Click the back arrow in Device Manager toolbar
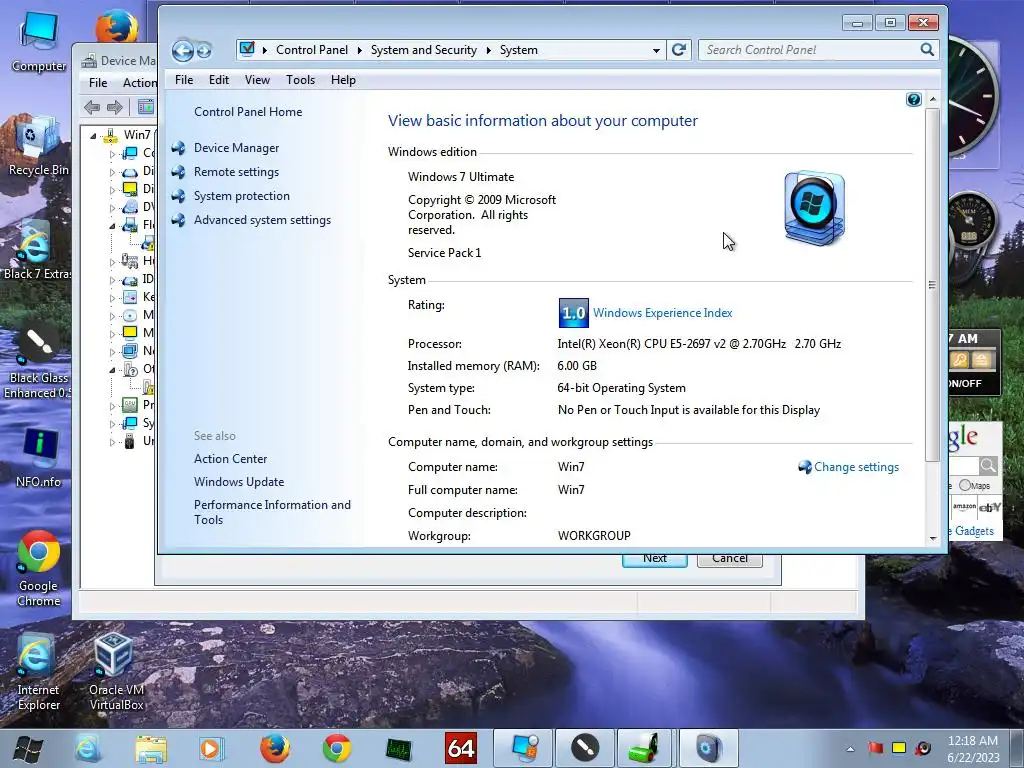 [92, 107]
